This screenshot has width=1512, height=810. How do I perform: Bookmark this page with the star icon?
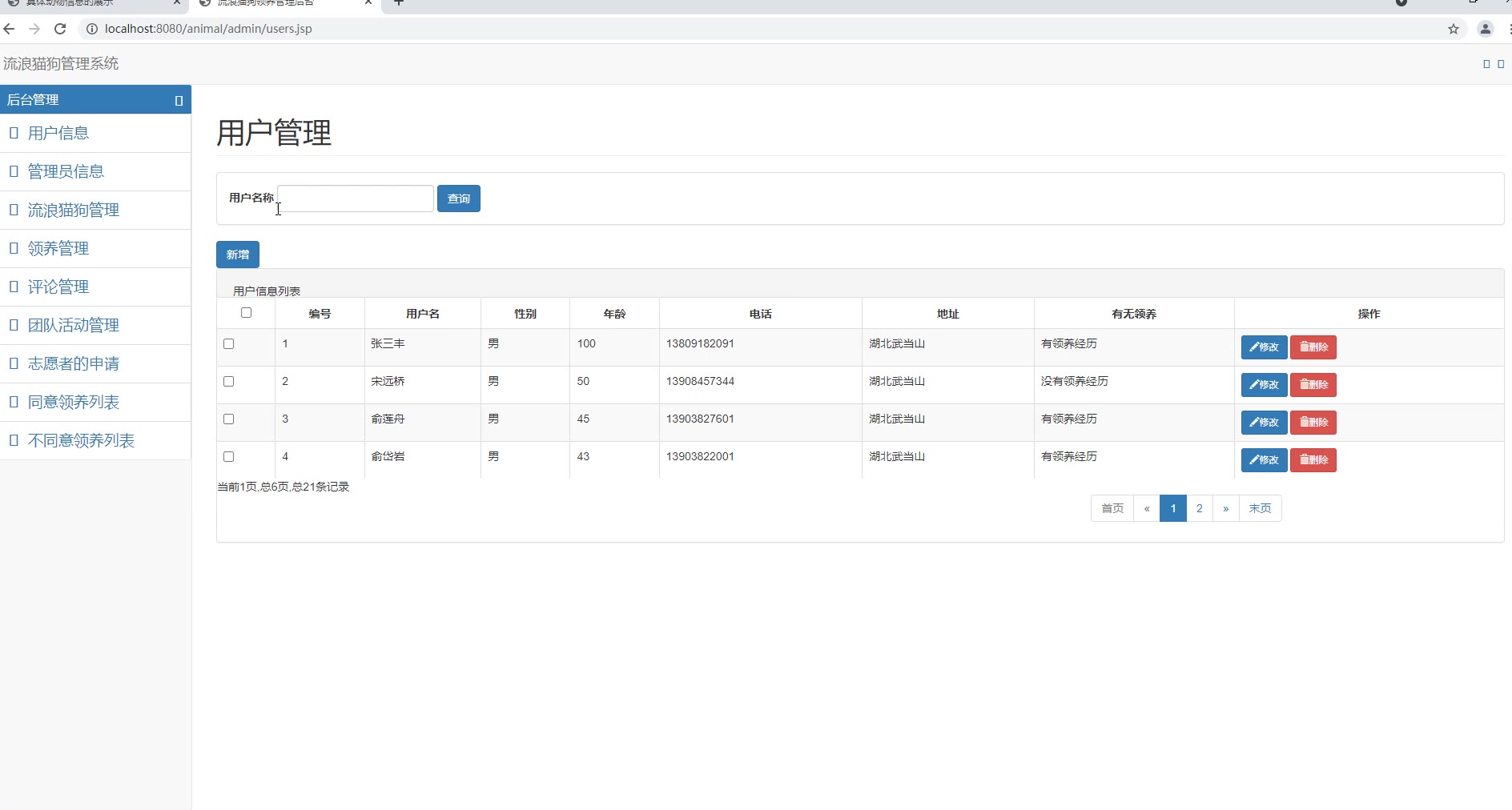point(1454,29)
